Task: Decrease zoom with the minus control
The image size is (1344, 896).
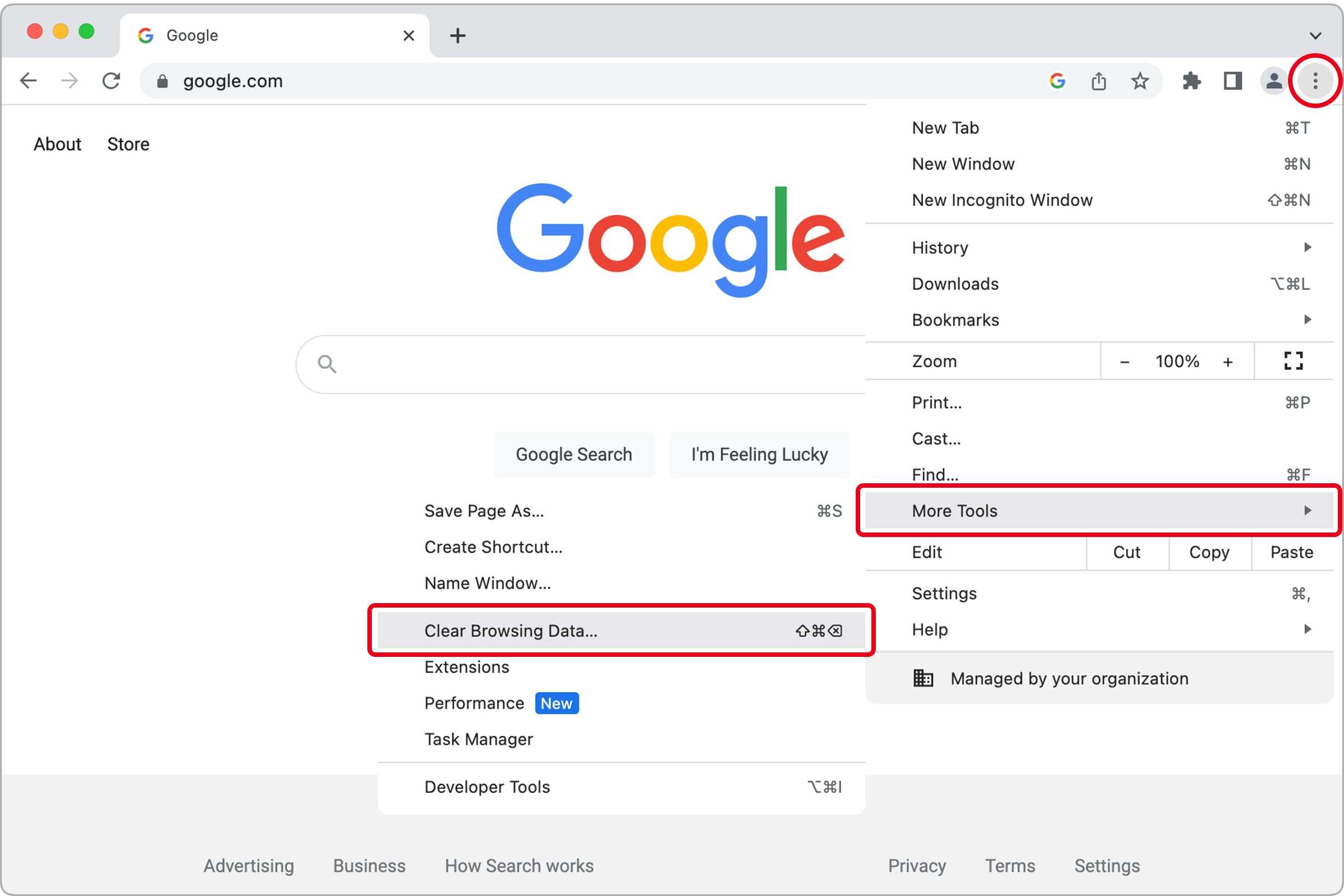Action: click(1124, 361)
